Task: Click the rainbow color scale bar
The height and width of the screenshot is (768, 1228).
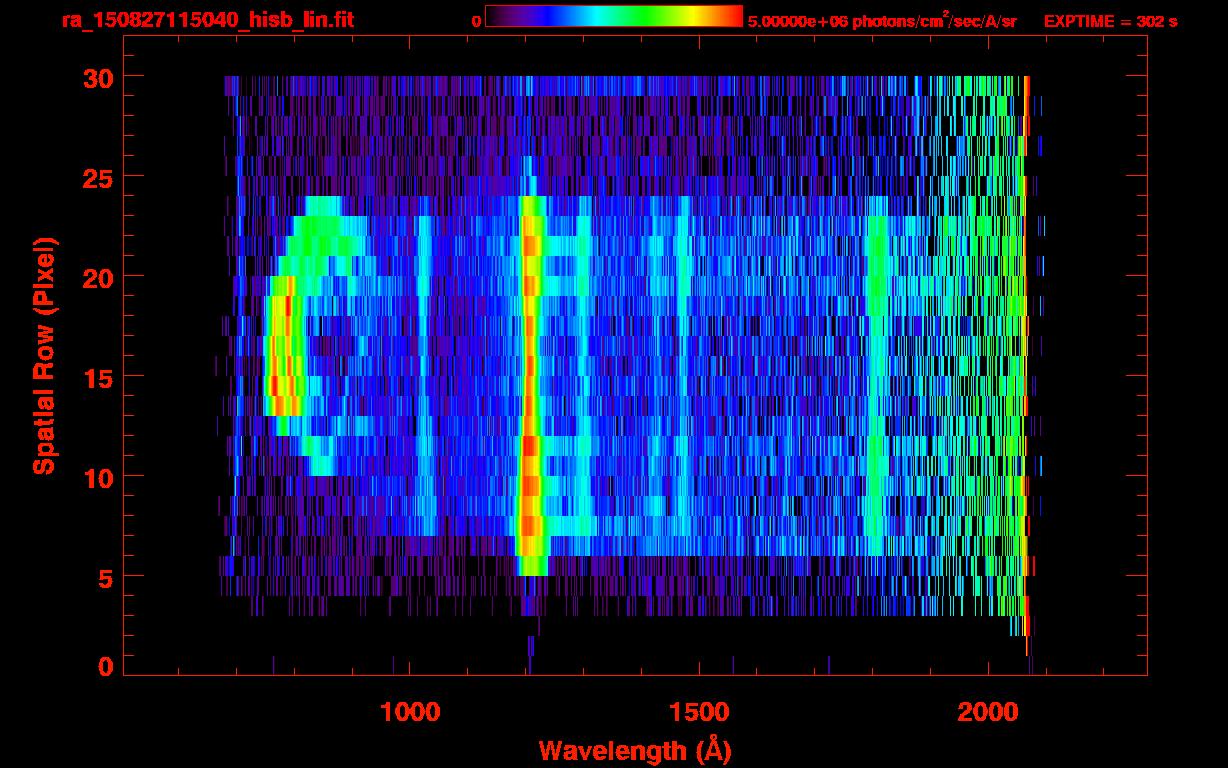Action: 614,16
